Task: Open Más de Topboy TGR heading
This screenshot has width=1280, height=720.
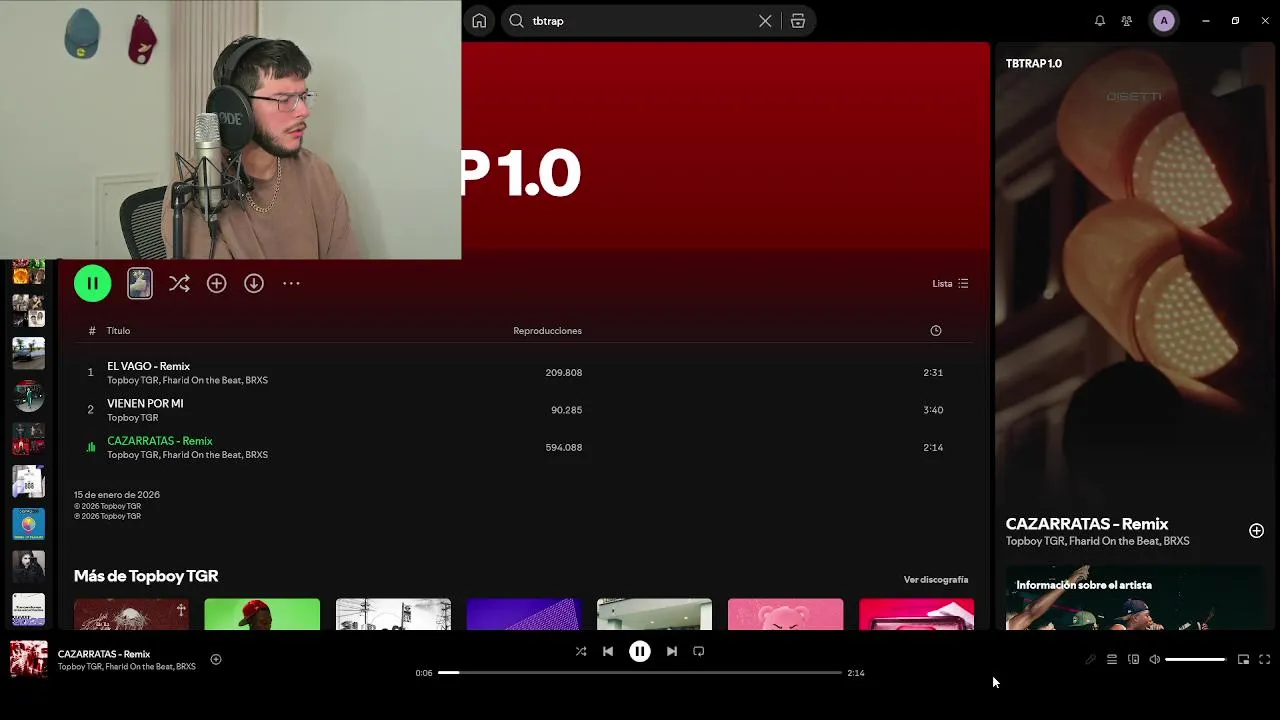Action: (x=146, y=576)
